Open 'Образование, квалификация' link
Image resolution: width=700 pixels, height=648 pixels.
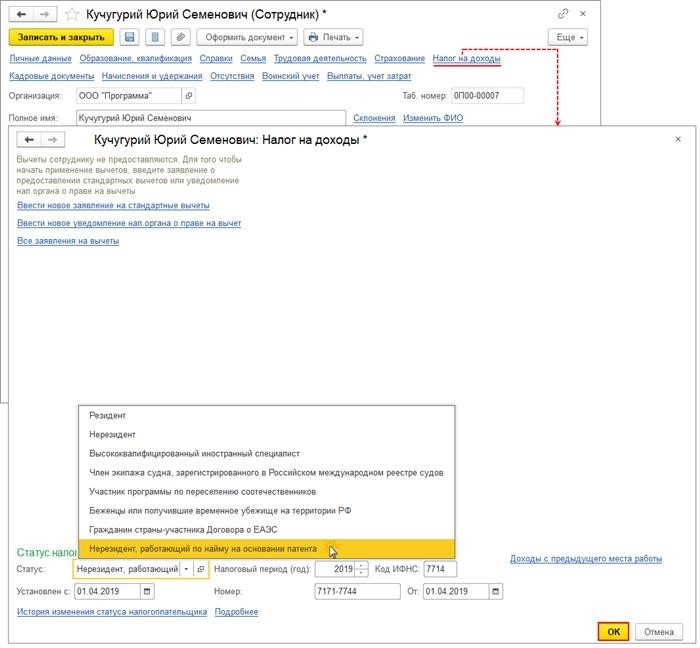(136, 58)
